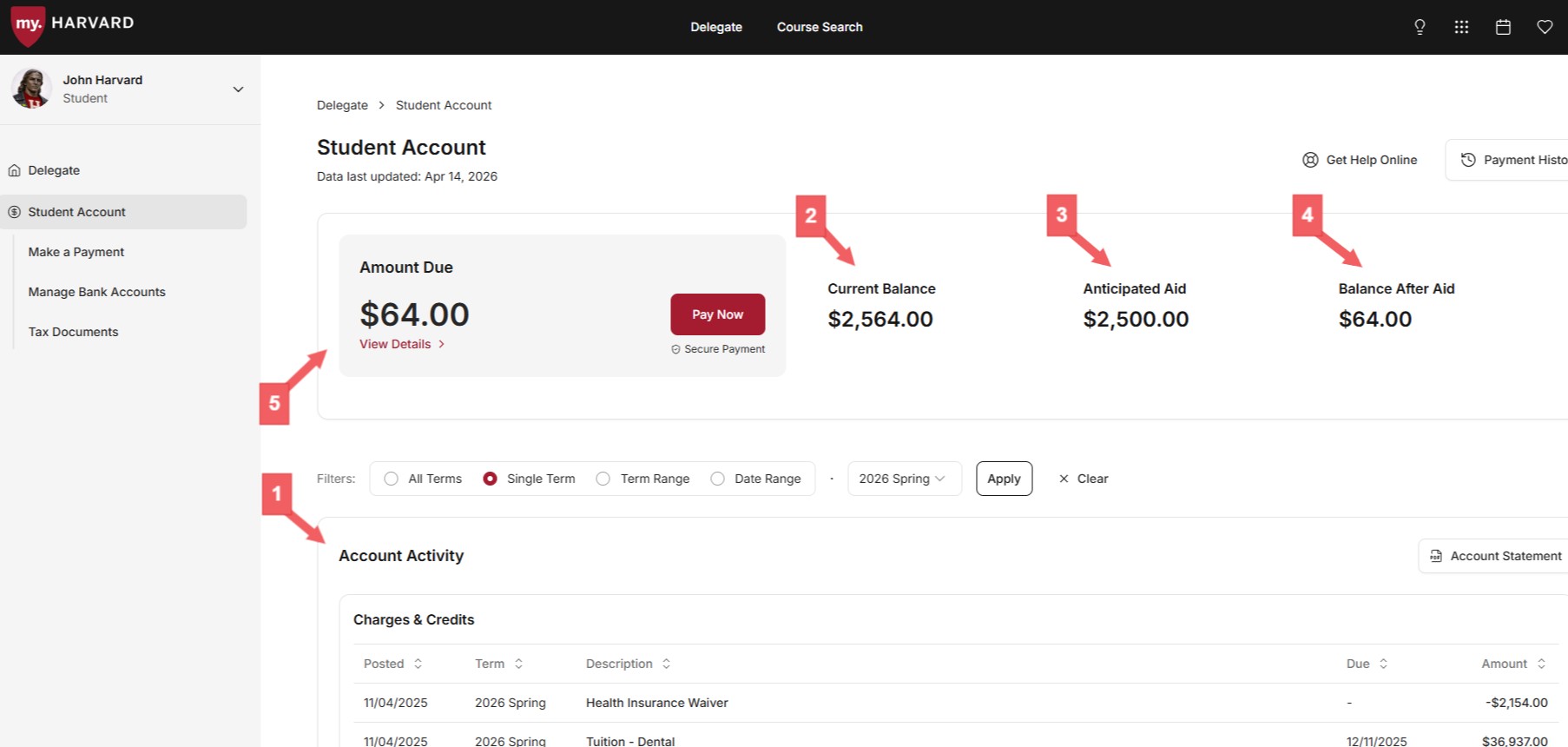The image size is (1568, 747).
Task: Open the lightbulb tips icon
Action: (1420, 27)
